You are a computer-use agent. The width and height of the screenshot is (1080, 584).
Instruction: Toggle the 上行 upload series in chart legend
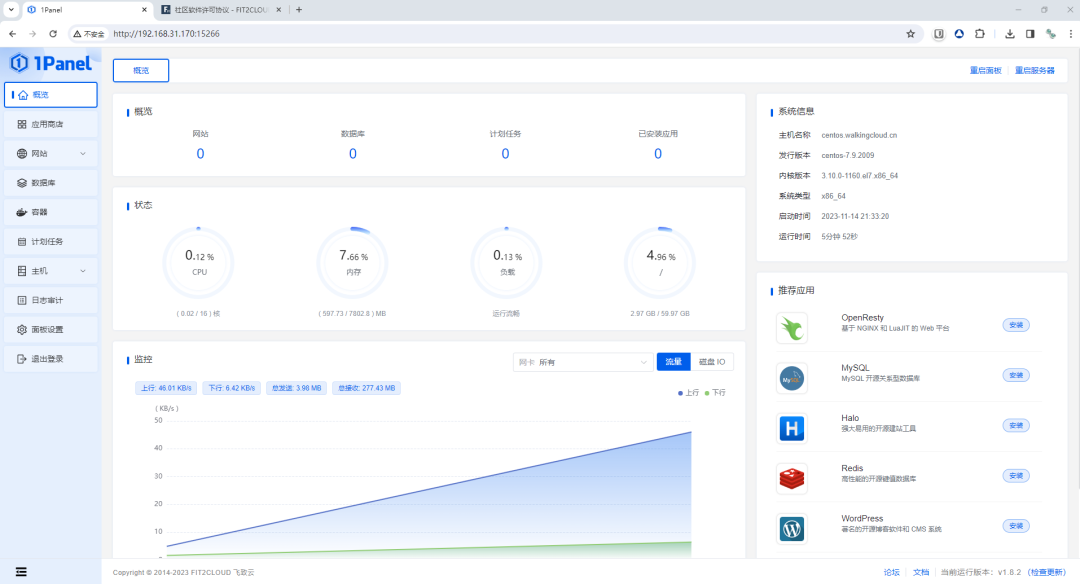688,393
